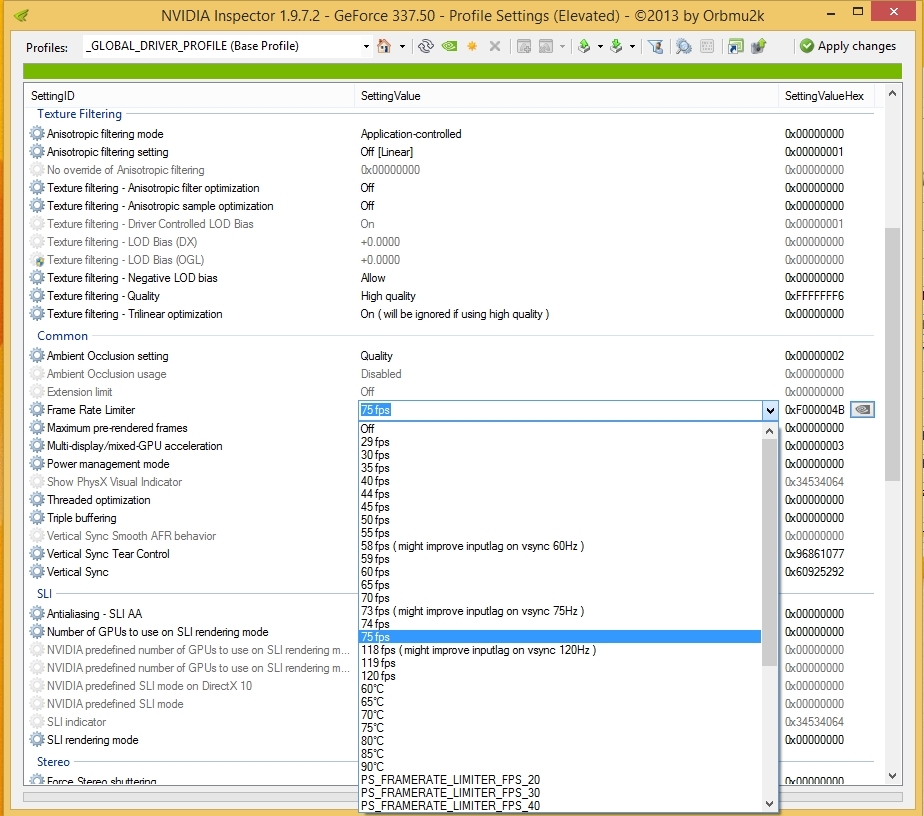Go to the home base profile icon
This screenshot has width=924, height=816.
click(384, 46)
